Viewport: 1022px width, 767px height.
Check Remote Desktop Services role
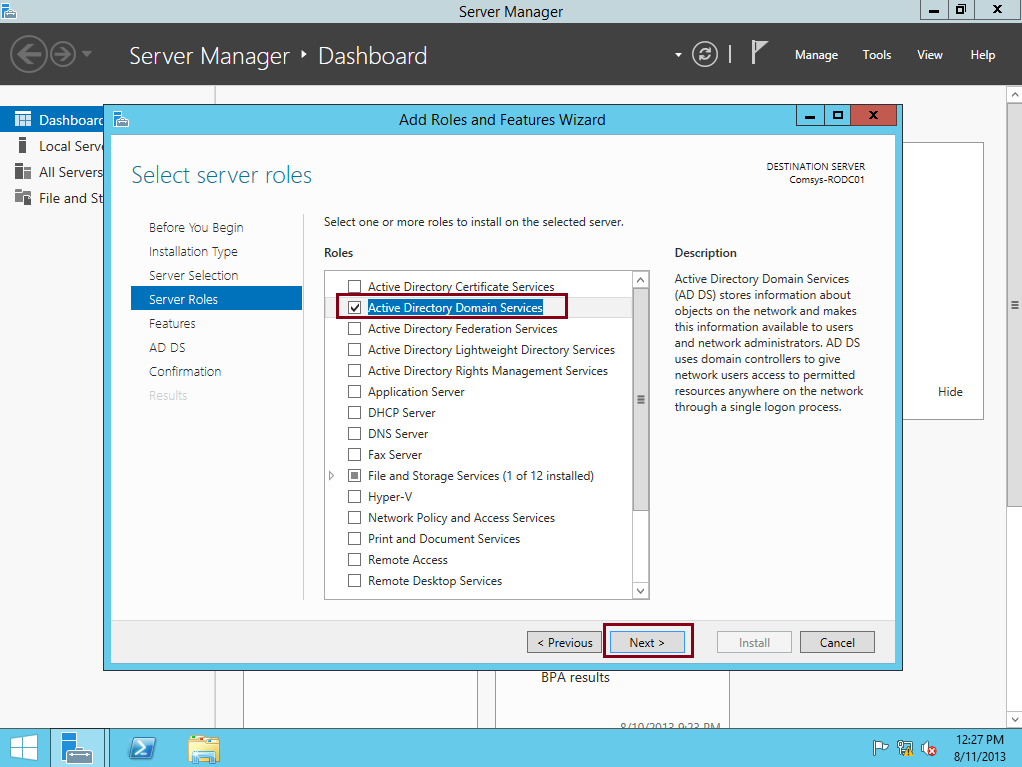coord(355,581)
